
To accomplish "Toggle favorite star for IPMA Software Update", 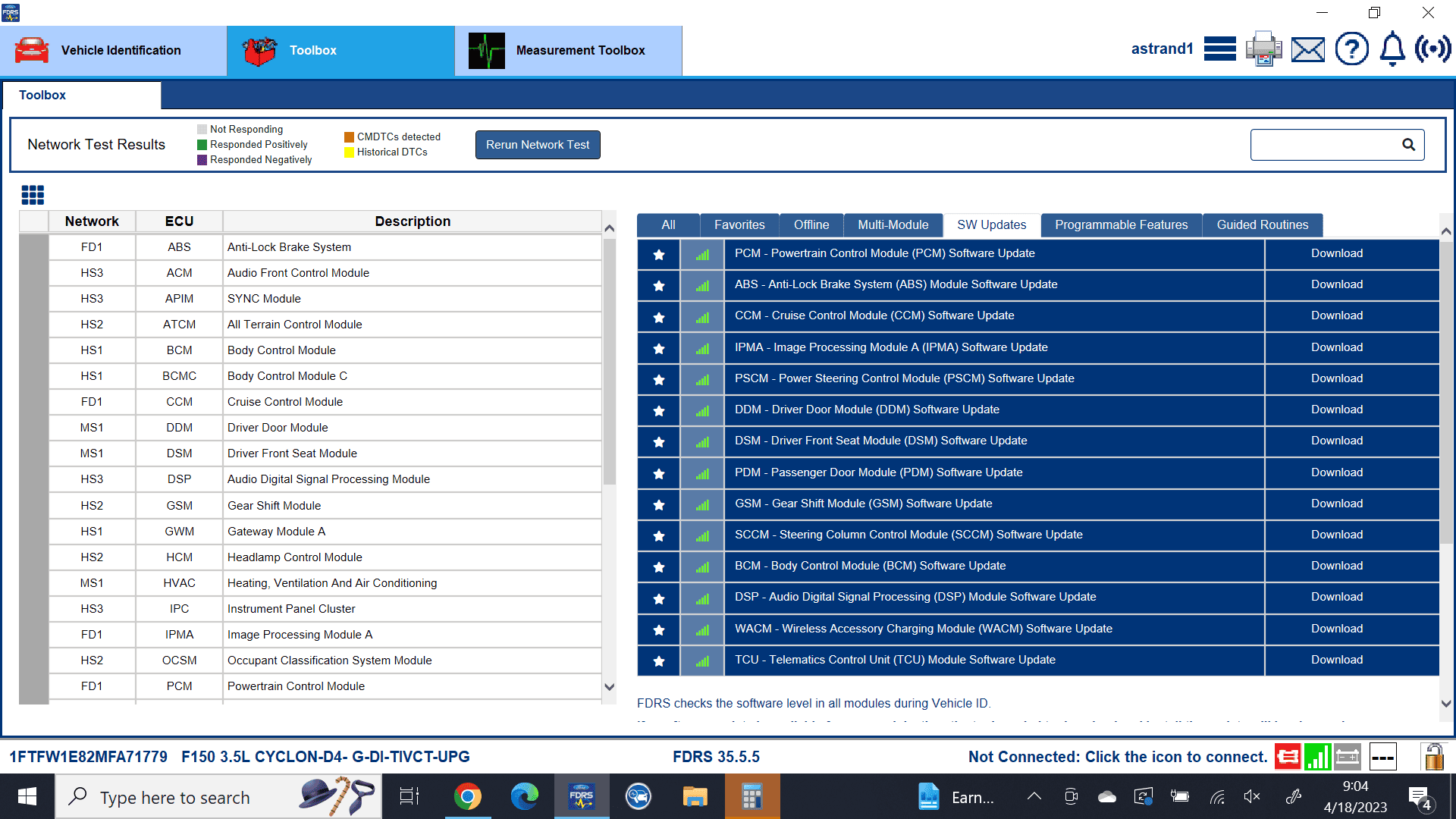I will pyautogui.click(x=659, y=349).
